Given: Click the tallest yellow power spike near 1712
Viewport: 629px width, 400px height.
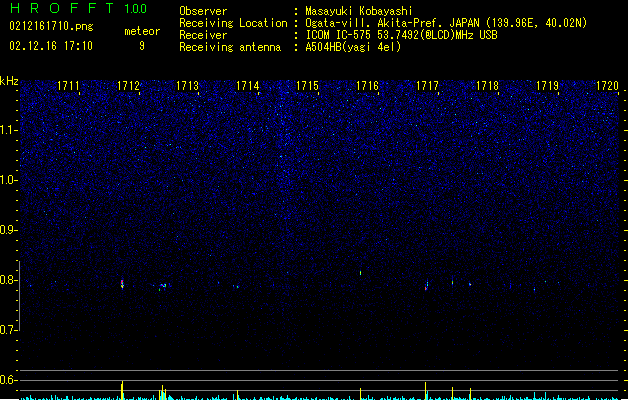Looking at the screenshot, I should [x=122, y=390].
